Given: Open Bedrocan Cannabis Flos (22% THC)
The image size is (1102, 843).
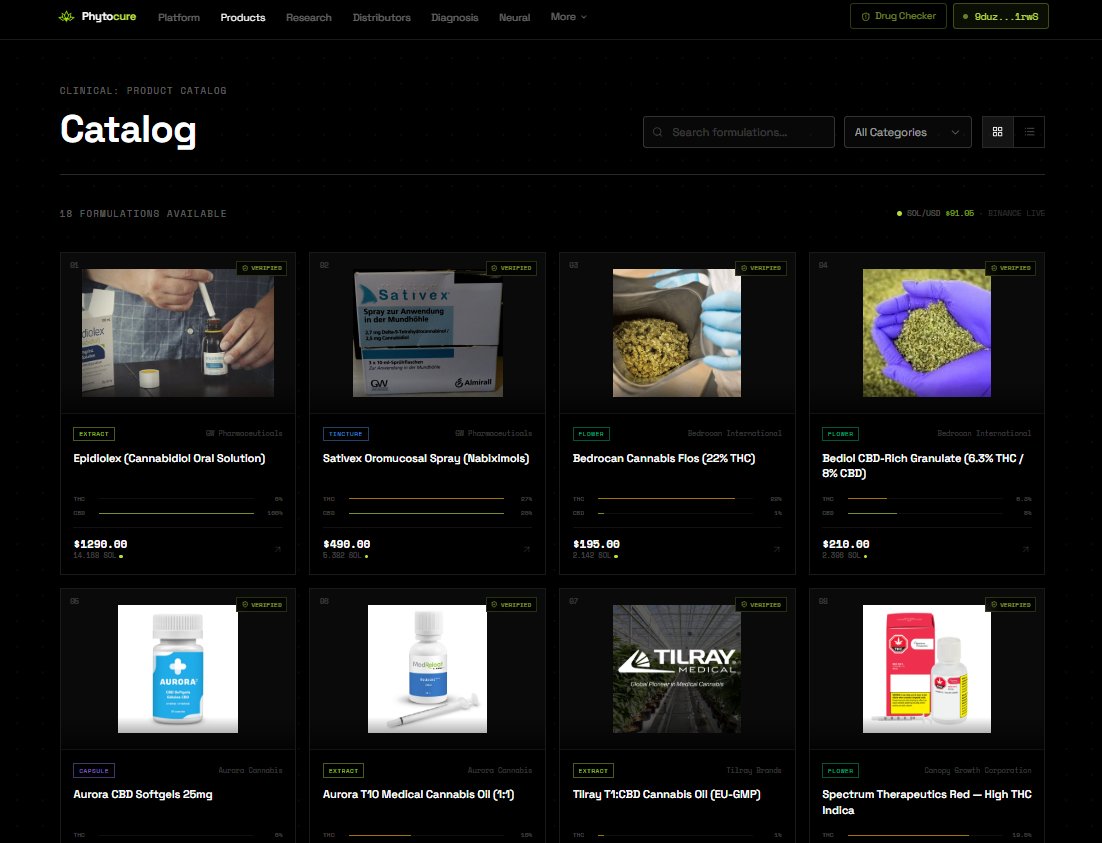Looking at the screenshot, I should tap(664, 458).
